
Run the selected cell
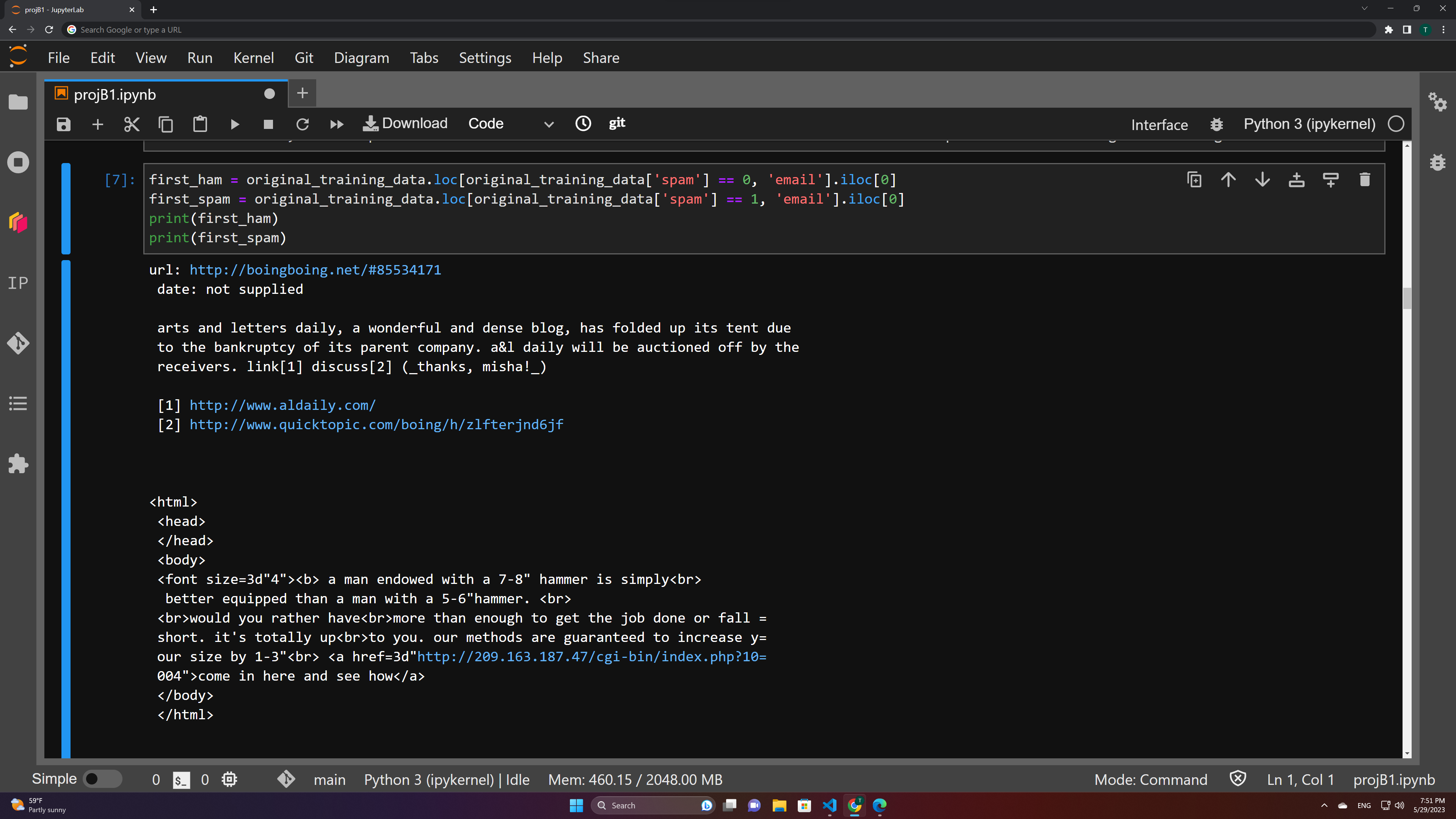[x=235, y=124]
